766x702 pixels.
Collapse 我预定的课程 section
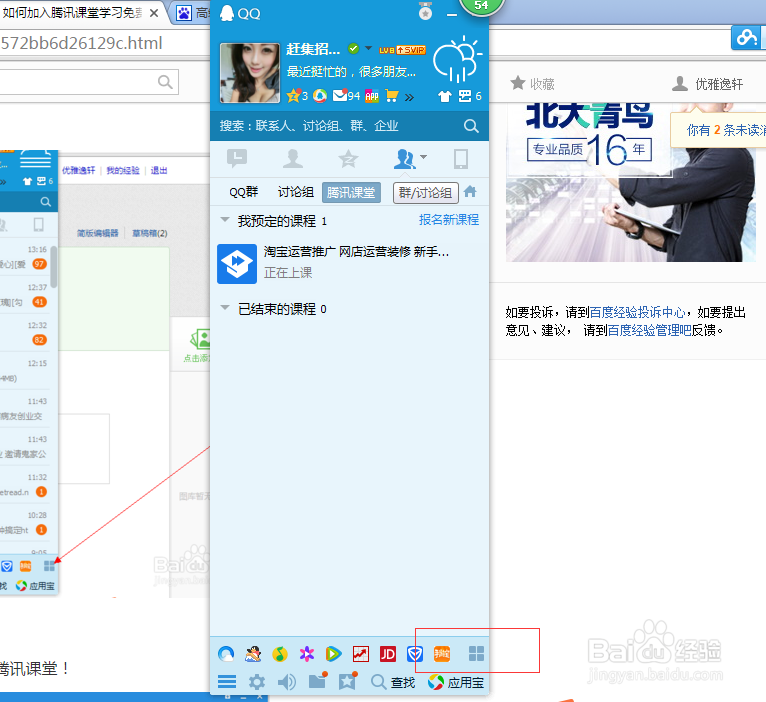click(225, 220)
